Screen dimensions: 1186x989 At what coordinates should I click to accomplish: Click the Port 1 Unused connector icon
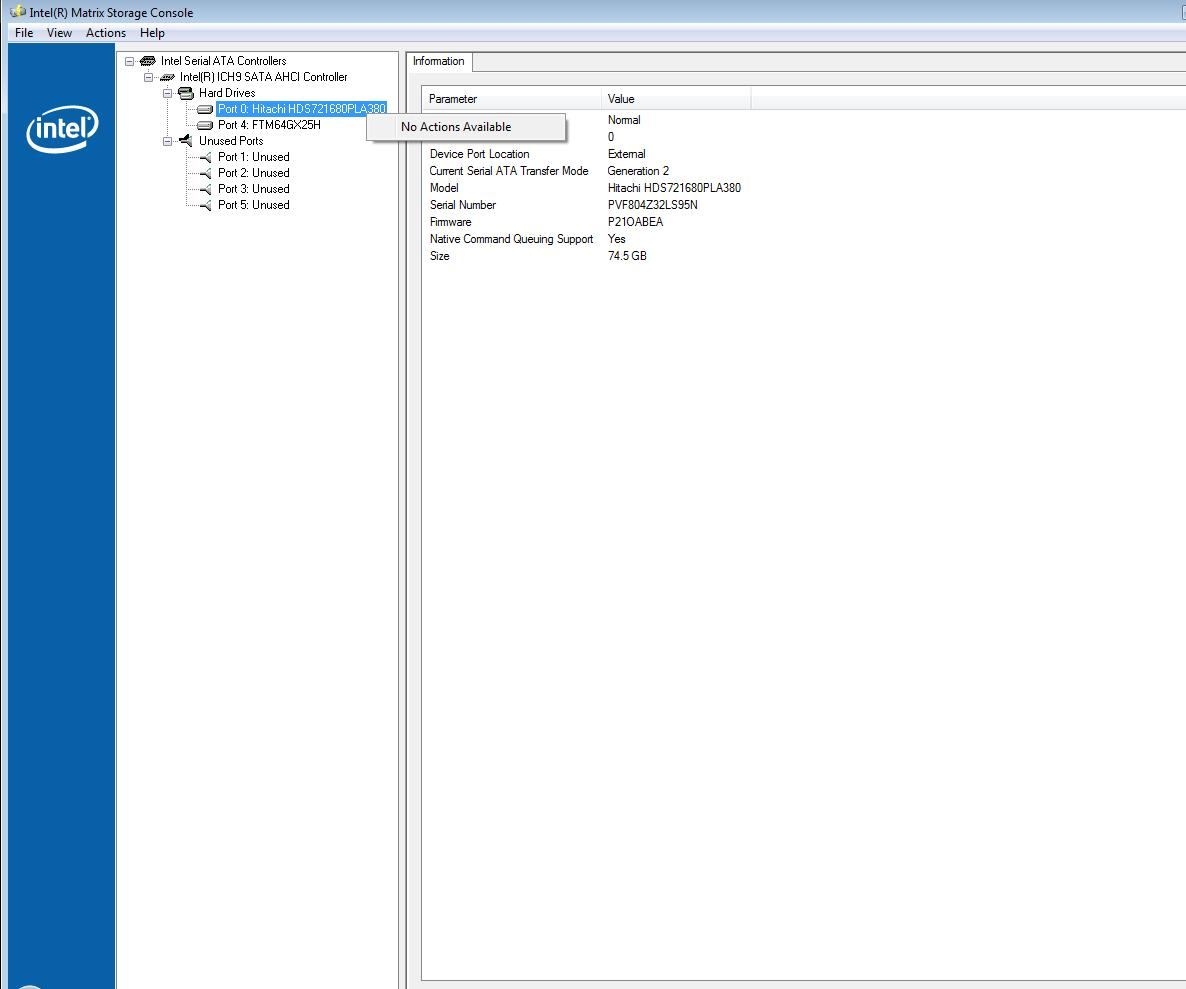coord(205,157)
